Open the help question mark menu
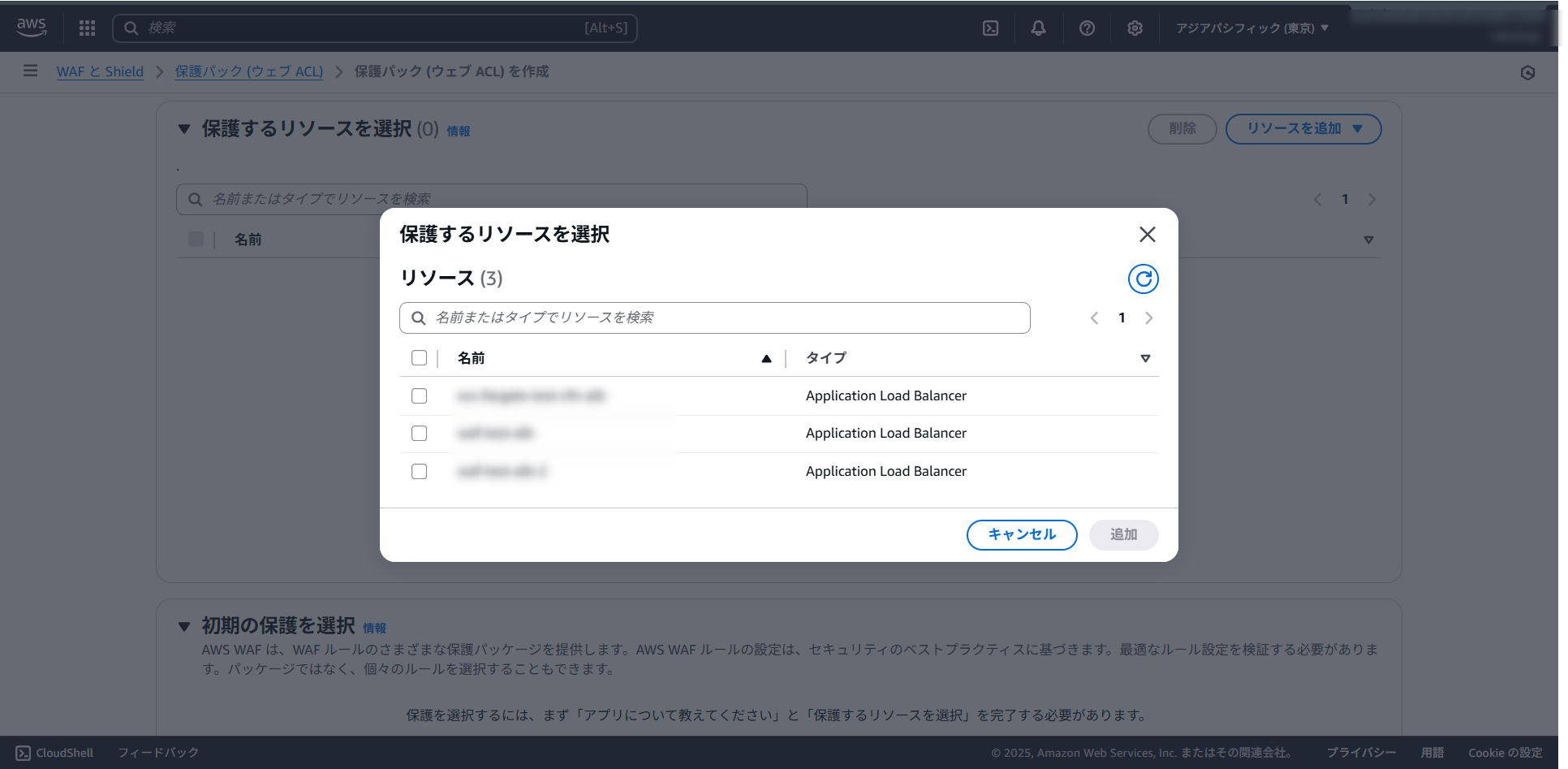Viewport: 1568px width, 769px height. [1087, 28]
